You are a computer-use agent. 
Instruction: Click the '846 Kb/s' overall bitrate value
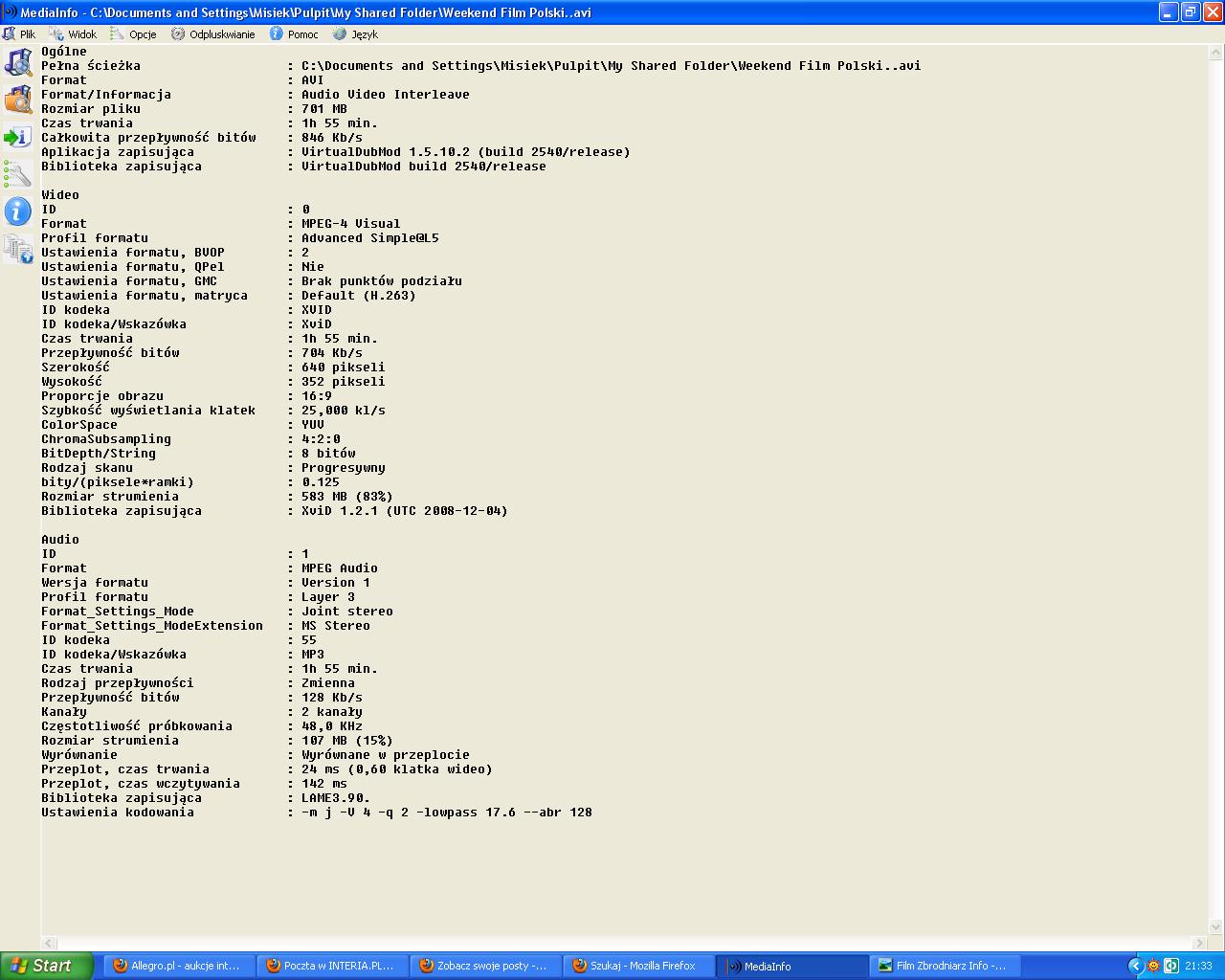tap(332, 138)
